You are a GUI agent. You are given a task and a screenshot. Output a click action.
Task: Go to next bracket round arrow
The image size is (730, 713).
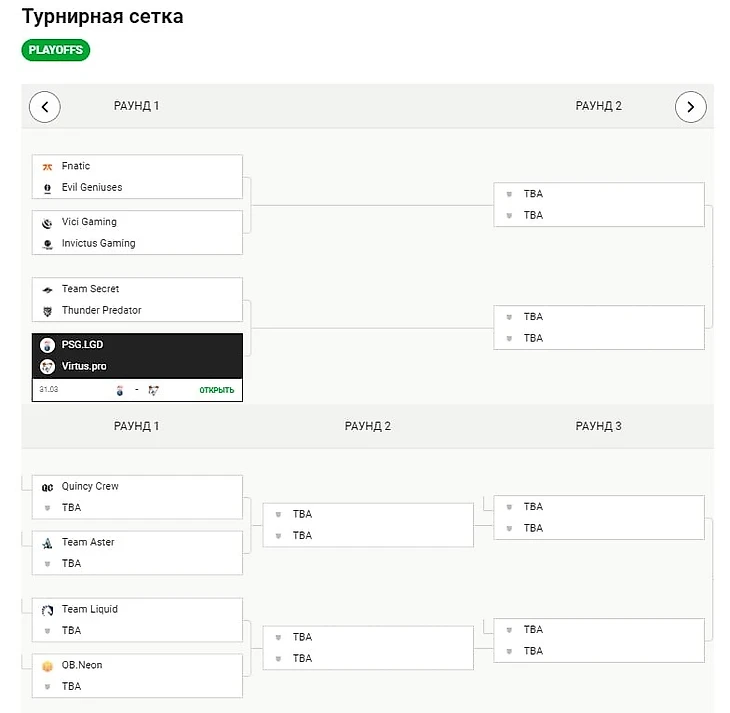691,106
